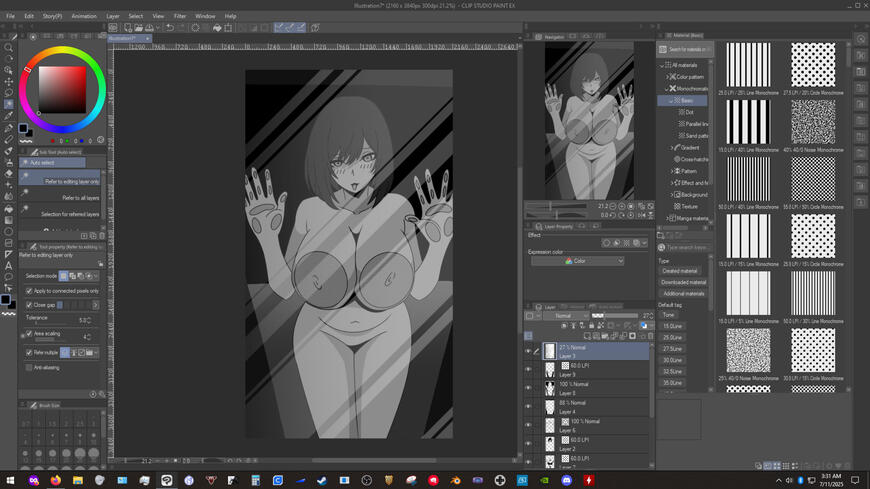Expand the Color pattern material folder
This screenshot has width=870, height=489.
(x=669, y=76)
